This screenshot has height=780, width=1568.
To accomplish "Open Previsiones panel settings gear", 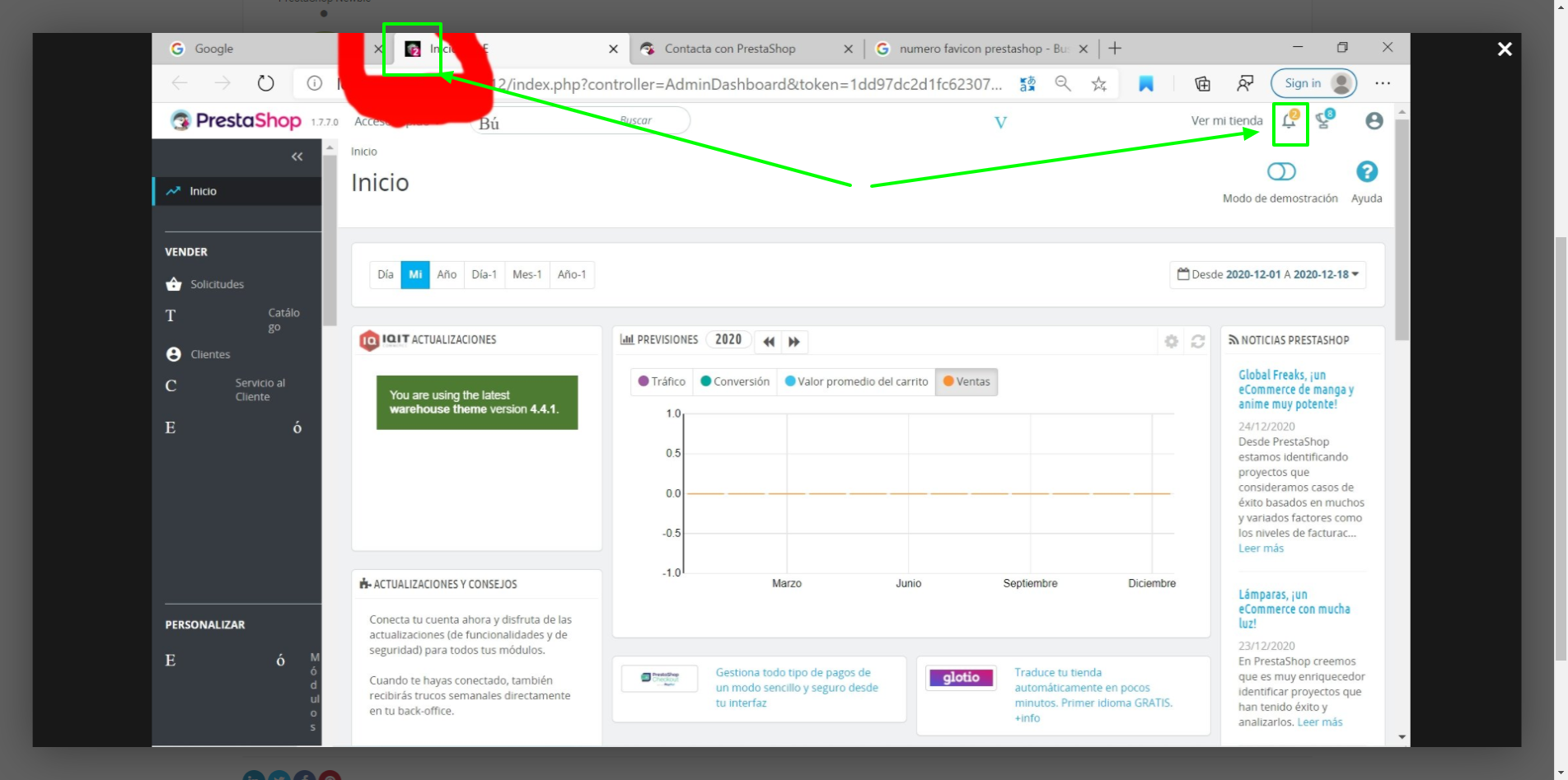I will [1171, 341].
